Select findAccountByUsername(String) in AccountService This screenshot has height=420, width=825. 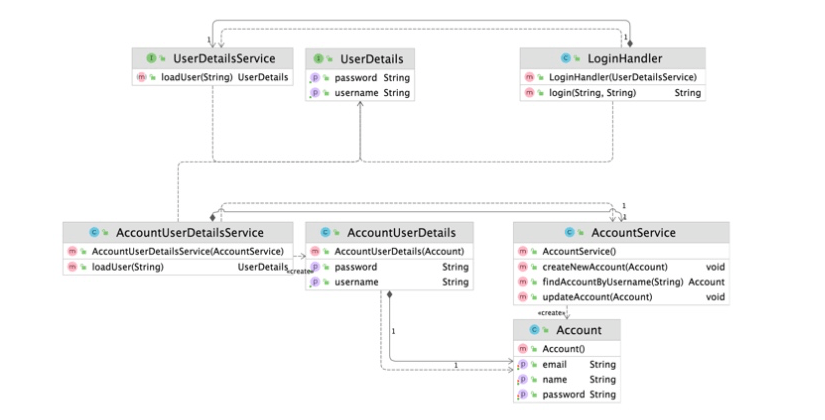coord(621,282)
